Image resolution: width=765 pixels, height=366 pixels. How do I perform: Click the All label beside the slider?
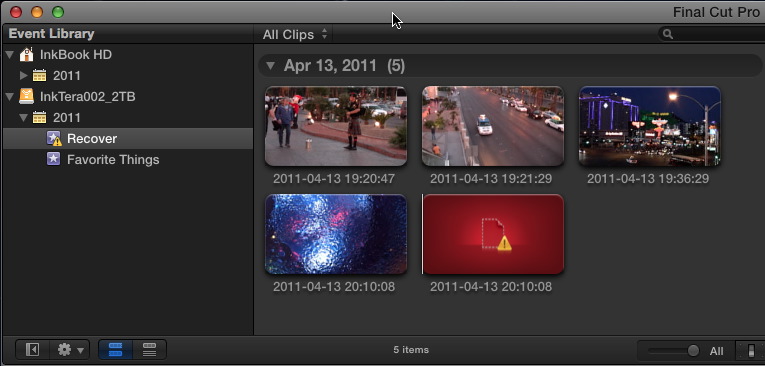[x=717, y=351]
